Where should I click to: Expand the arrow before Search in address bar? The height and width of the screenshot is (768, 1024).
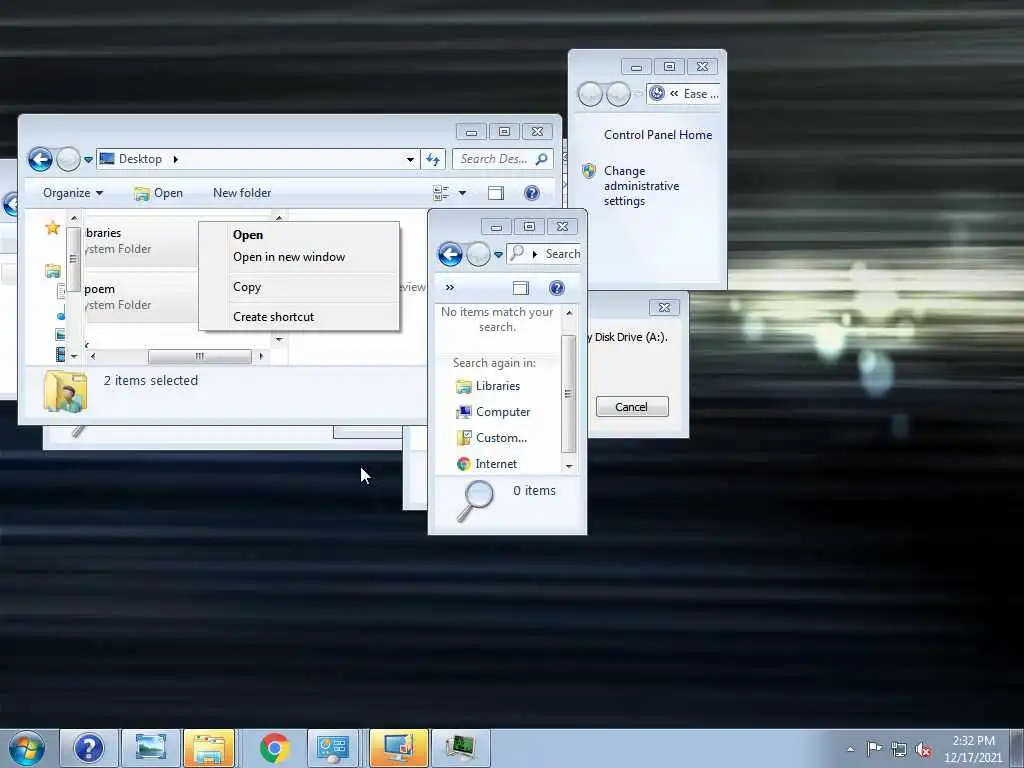pos(535,253)
